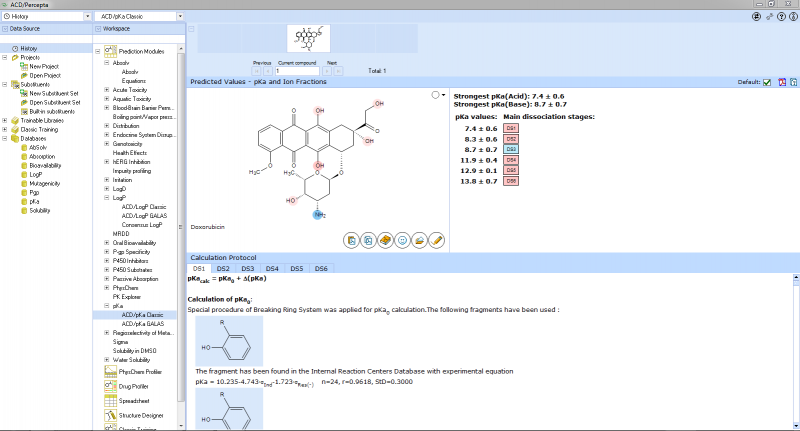
Task: Switch to the DS6 tab
Action: [321, 268]
